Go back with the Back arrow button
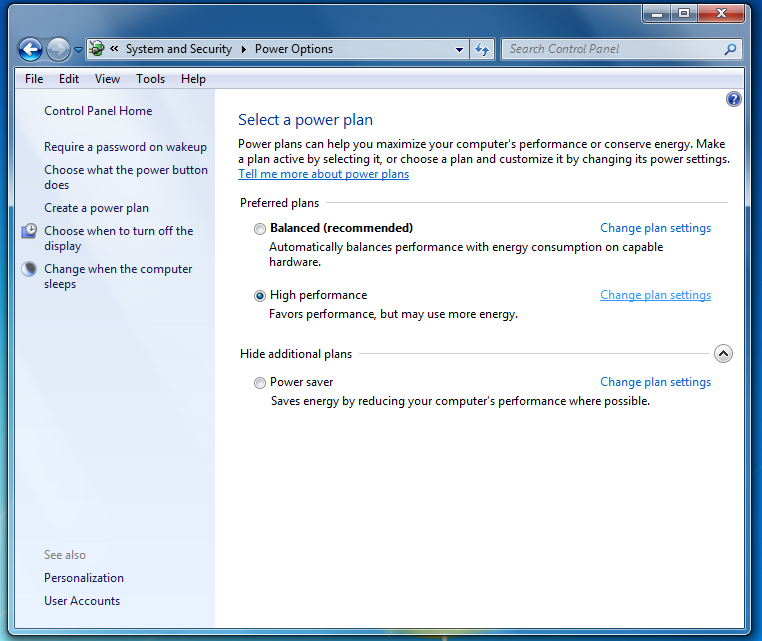Viewport: 762px width, 641px height. pos(30,50)
